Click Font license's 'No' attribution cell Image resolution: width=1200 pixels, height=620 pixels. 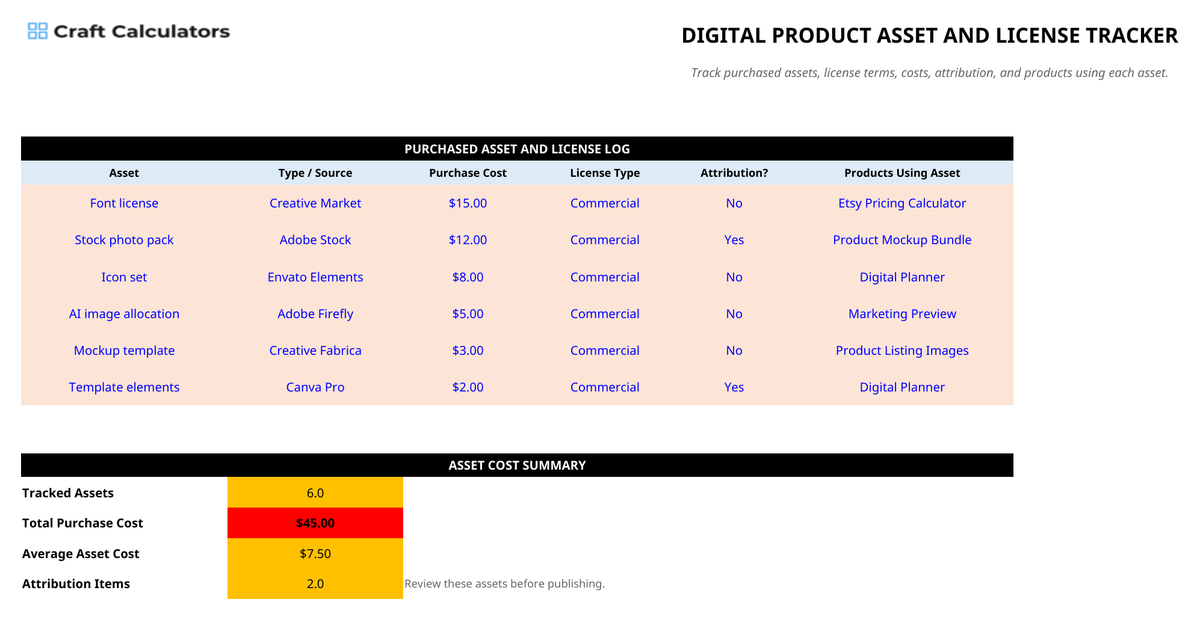[x=734, y=203]
